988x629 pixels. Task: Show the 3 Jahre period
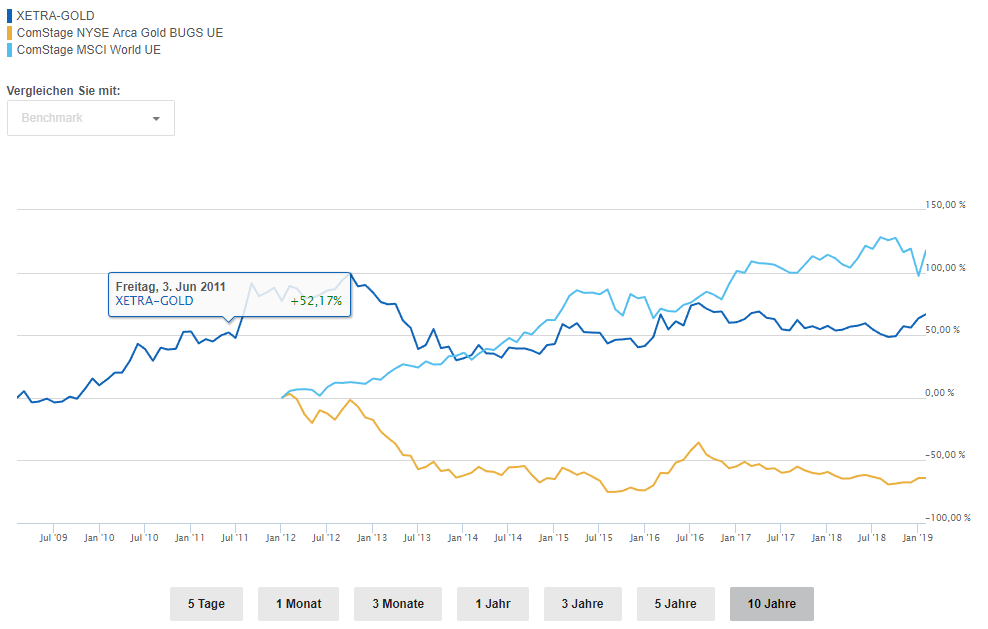(x=582, y=604)
